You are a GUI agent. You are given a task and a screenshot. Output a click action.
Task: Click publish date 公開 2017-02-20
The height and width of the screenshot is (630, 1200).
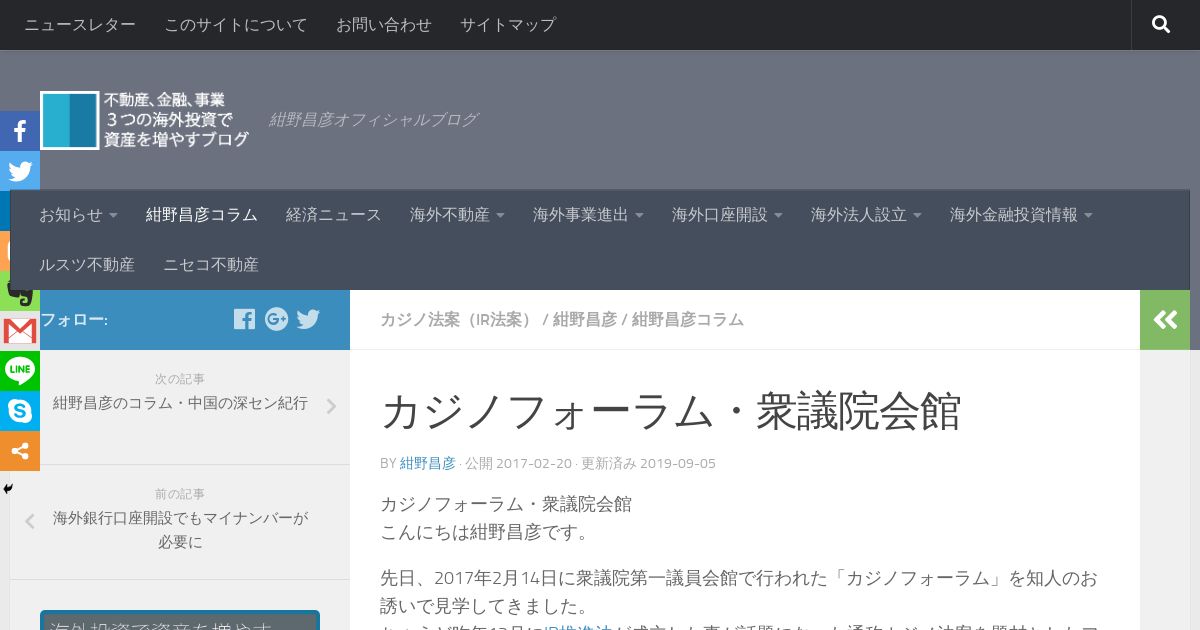click(518, 463)
